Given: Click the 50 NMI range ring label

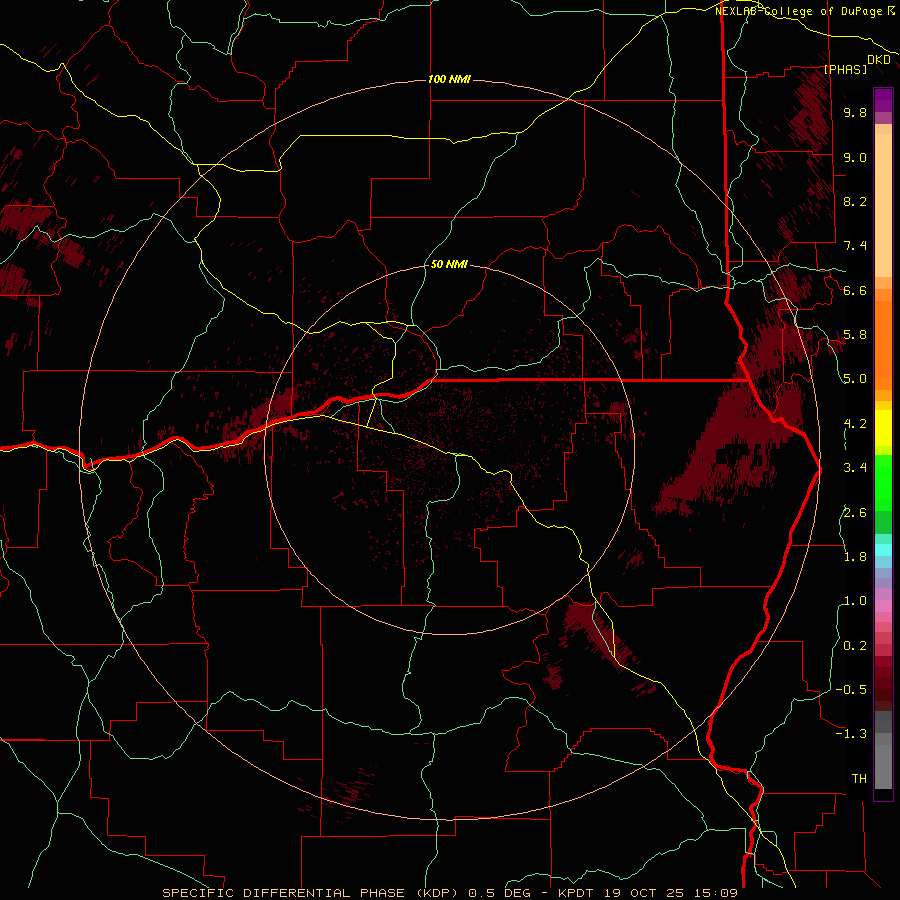Looking at the screenshot, I should click(x=449, y=264).
